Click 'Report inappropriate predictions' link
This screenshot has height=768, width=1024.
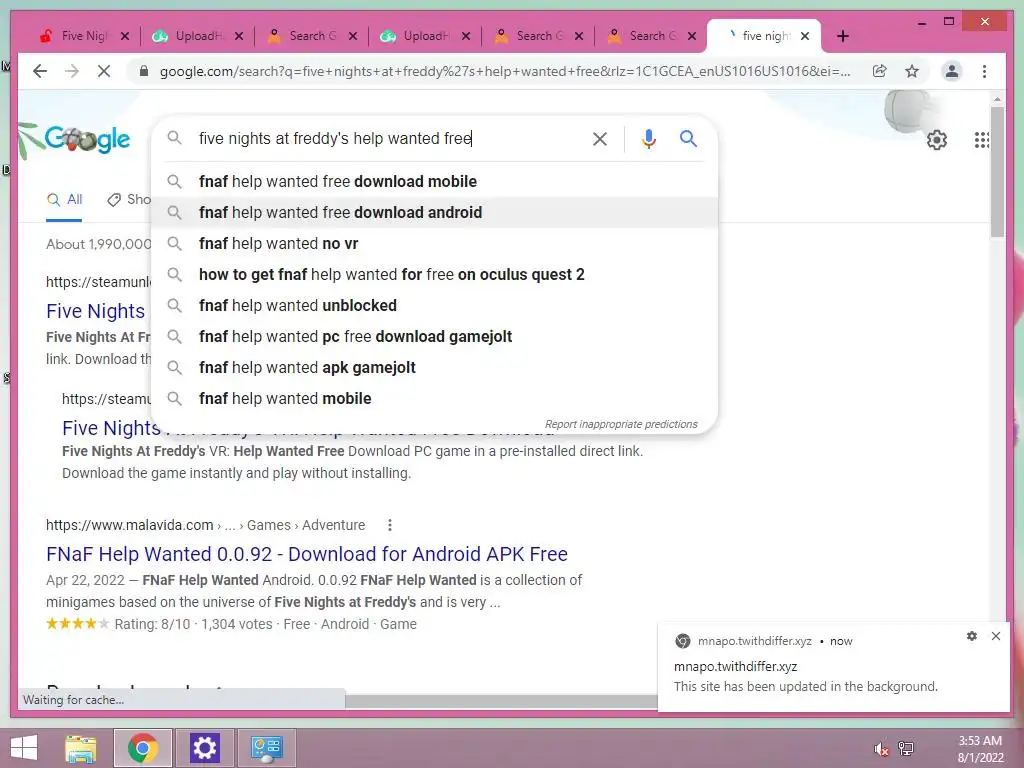pos(621,424)
